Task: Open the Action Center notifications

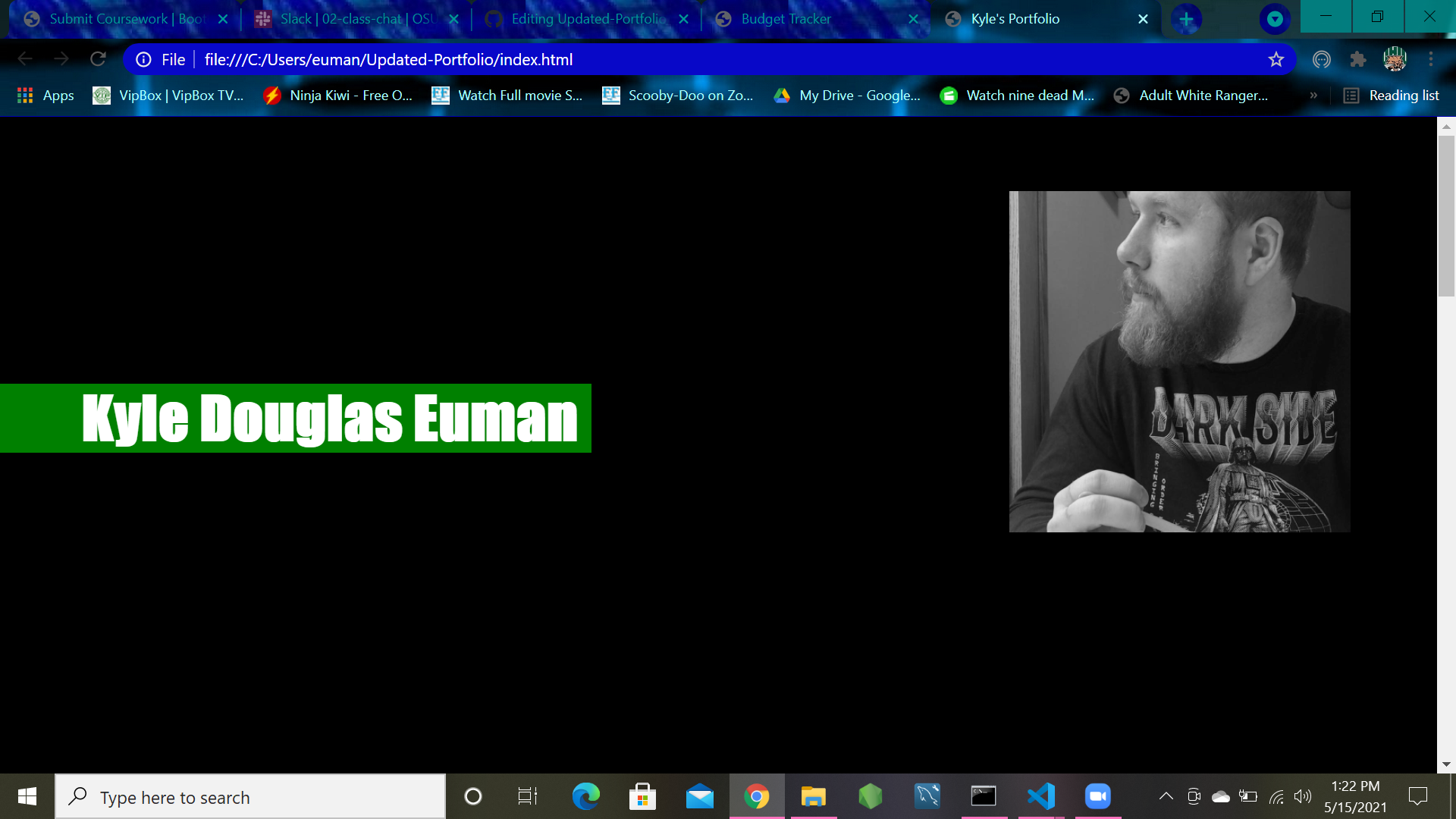Action: click(x=1418, y=796)
